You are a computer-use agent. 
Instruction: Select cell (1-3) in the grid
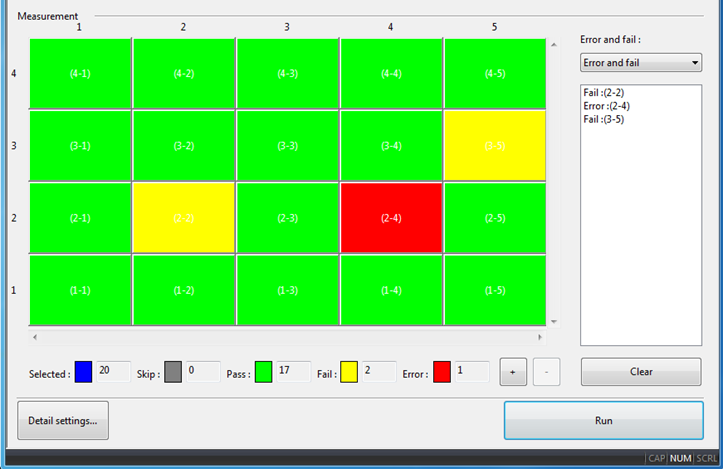point(287,290)
